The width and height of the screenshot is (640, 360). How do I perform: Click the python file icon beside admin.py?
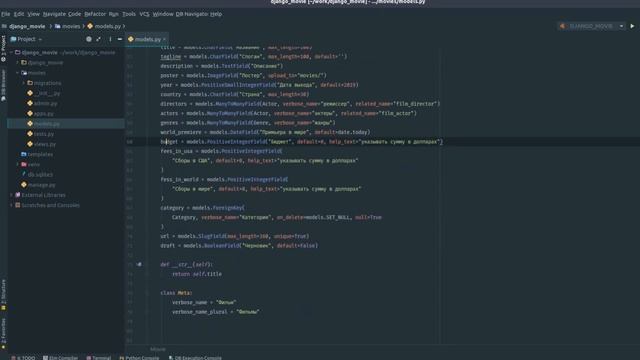click(30, 103)
